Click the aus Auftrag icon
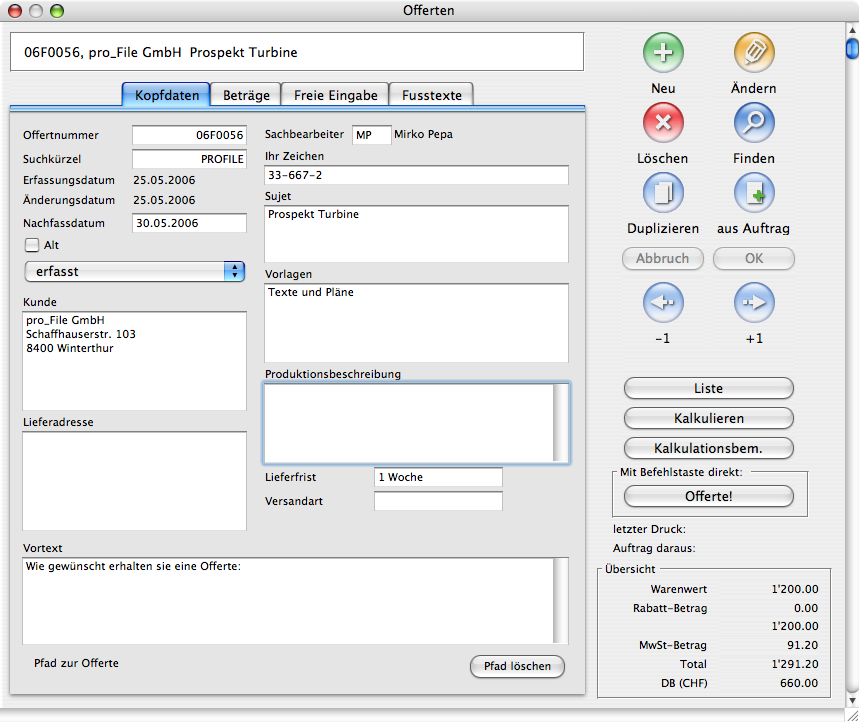Image resolution: width=859 pixels, height=722 pixels. pyautogui.click(x=754, y=193)
